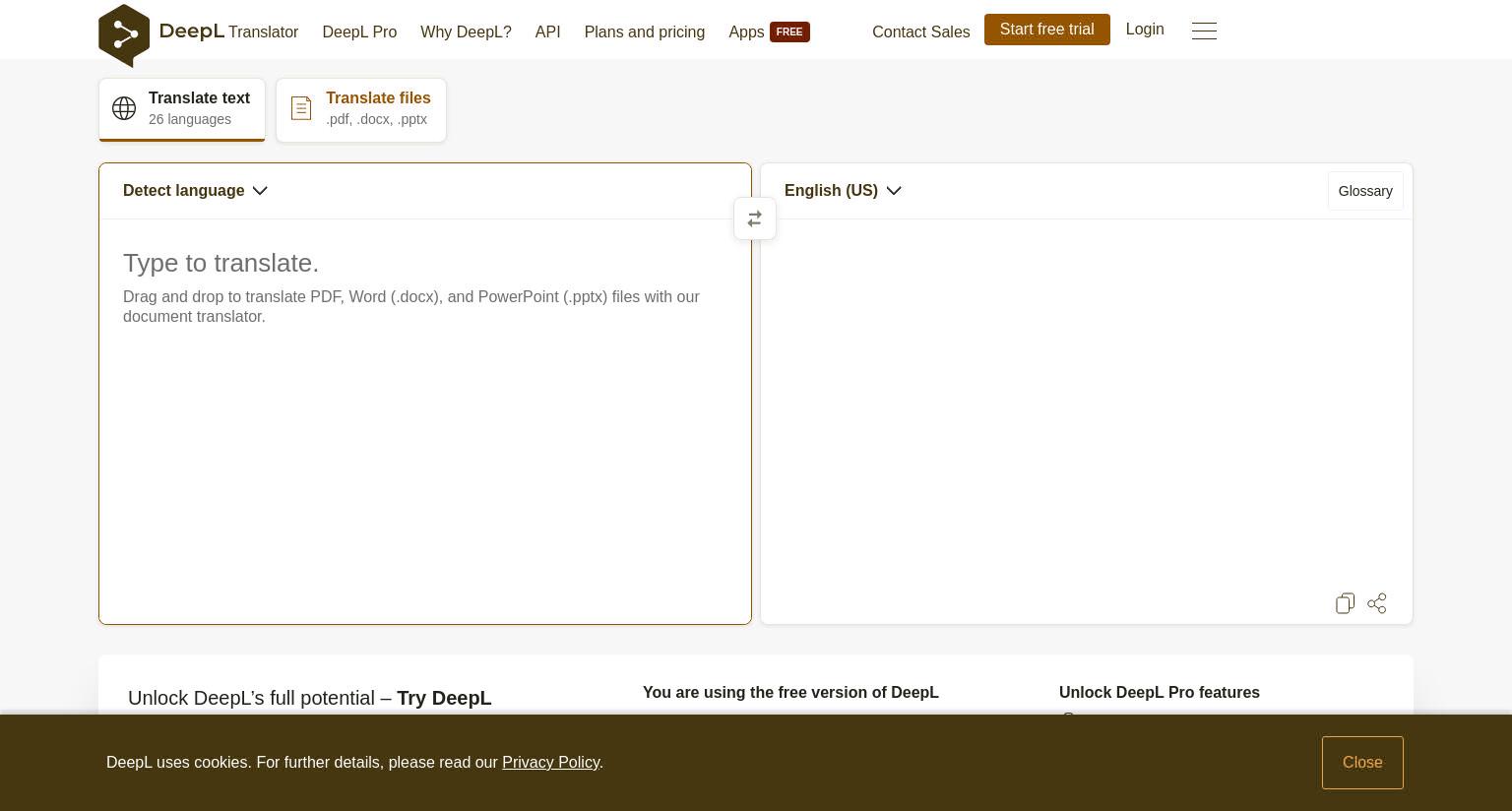Share the translation via share icon
The height and width of the screenshot is (811, 1512).
click(x=1377, y=603)
